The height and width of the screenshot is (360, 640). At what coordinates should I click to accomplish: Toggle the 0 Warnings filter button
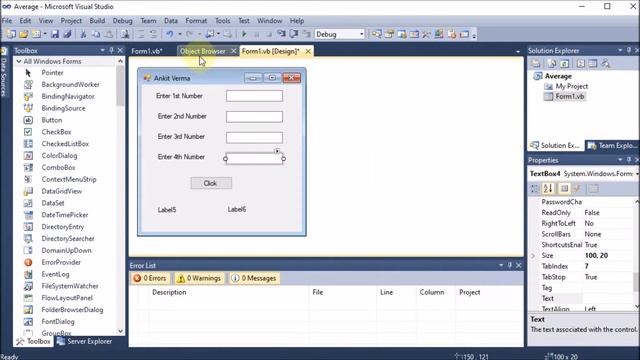point(199,278)
